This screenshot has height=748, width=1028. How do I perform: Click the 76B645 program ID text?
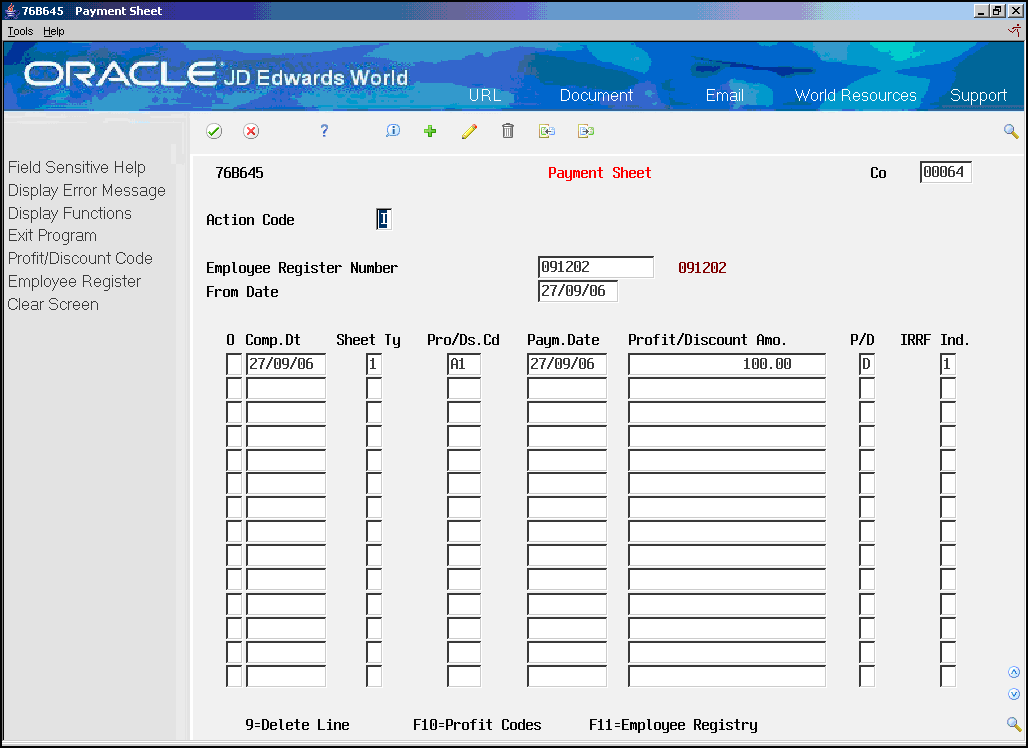[x=239, y=173]
